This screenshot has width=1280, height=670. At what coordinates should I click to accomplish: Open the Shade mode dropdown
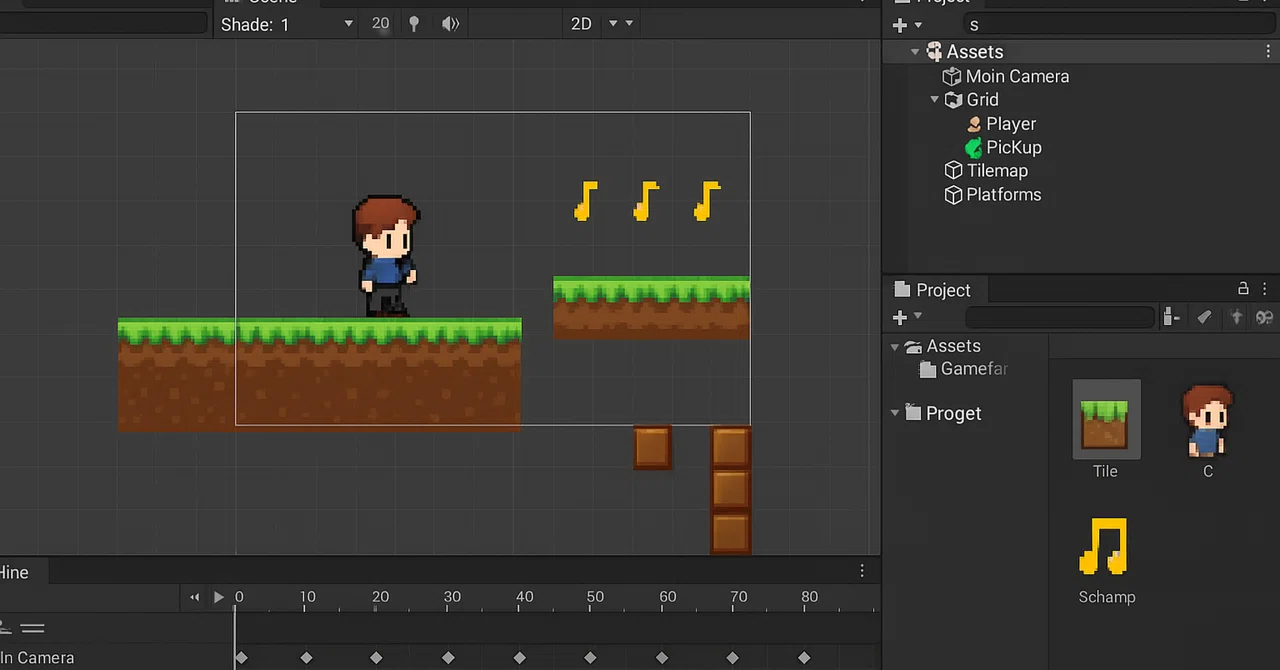click(287, 24)
